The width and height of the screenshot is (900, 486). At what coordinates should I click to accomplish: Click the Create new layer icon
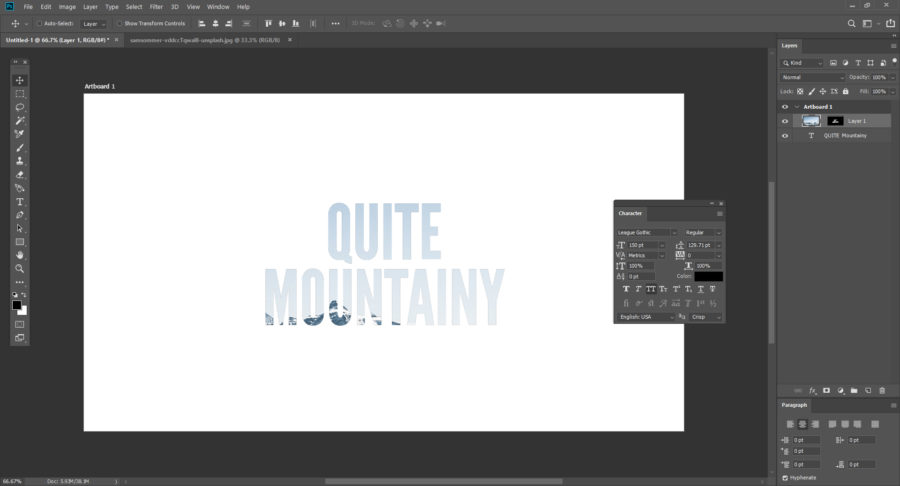[868, 391]
